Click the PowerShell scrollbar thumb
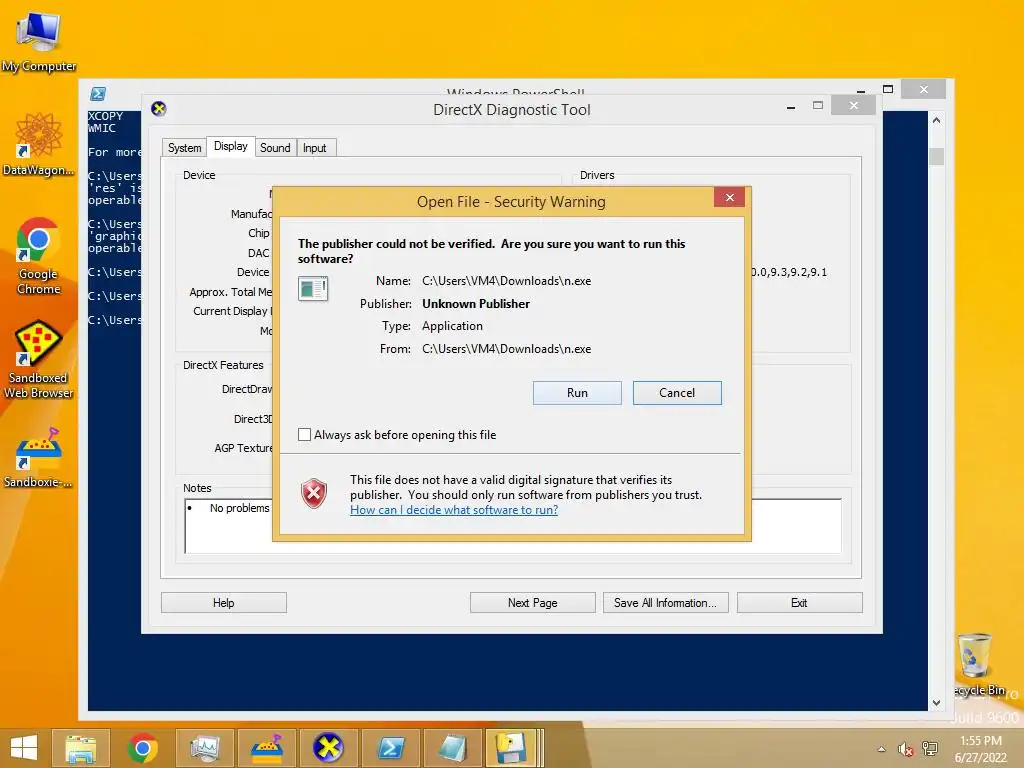The image size is (1024, 768). [936, 157]
